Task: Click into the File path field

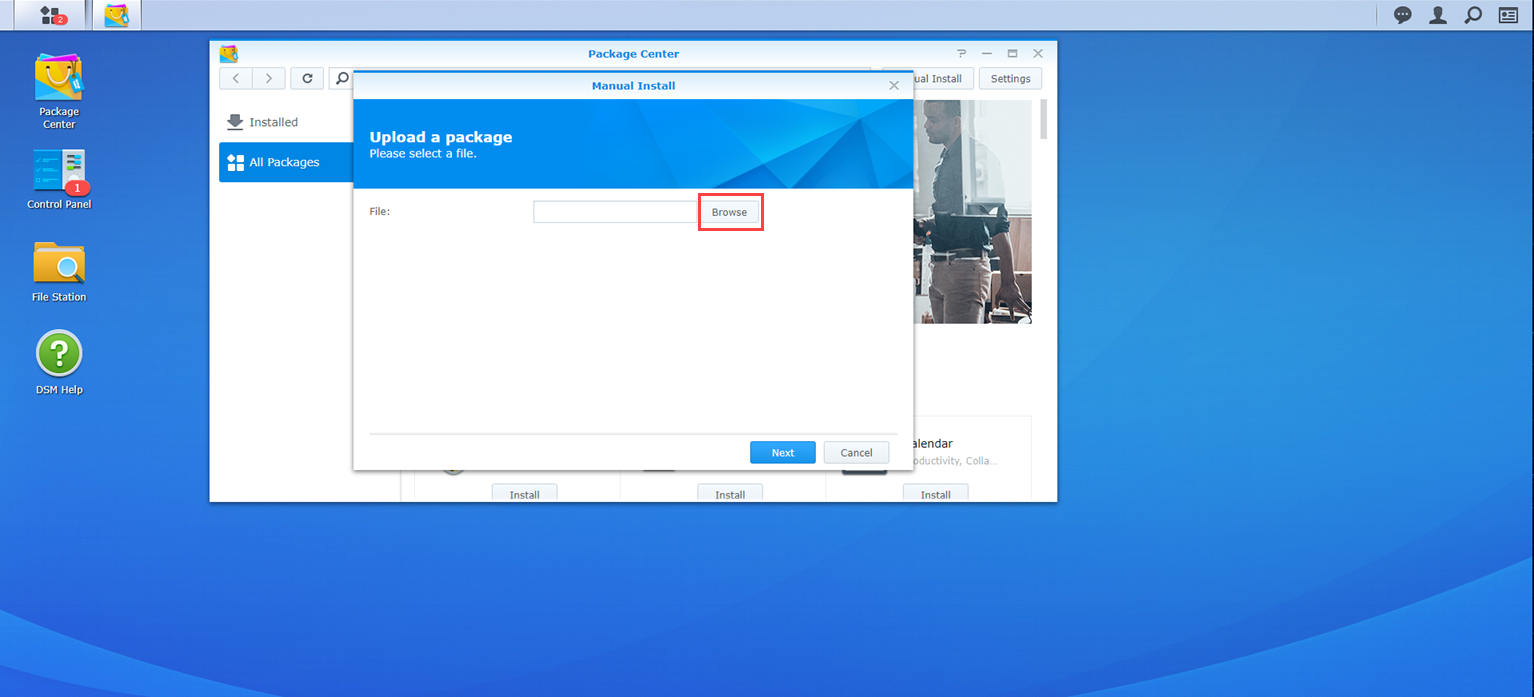Action: pyautogui.click(x=615, y=212)
